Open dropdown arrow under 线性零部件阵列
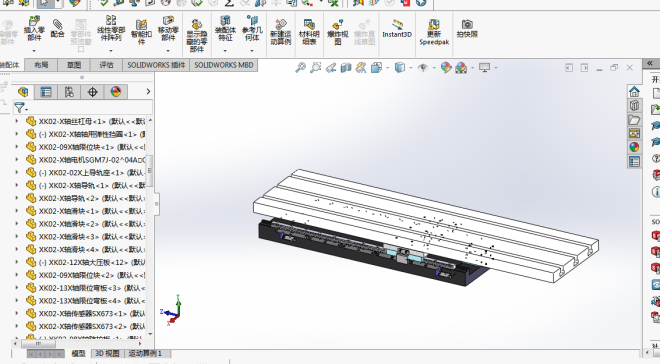The width and height of the screenshot is (660, 364). 111,51
